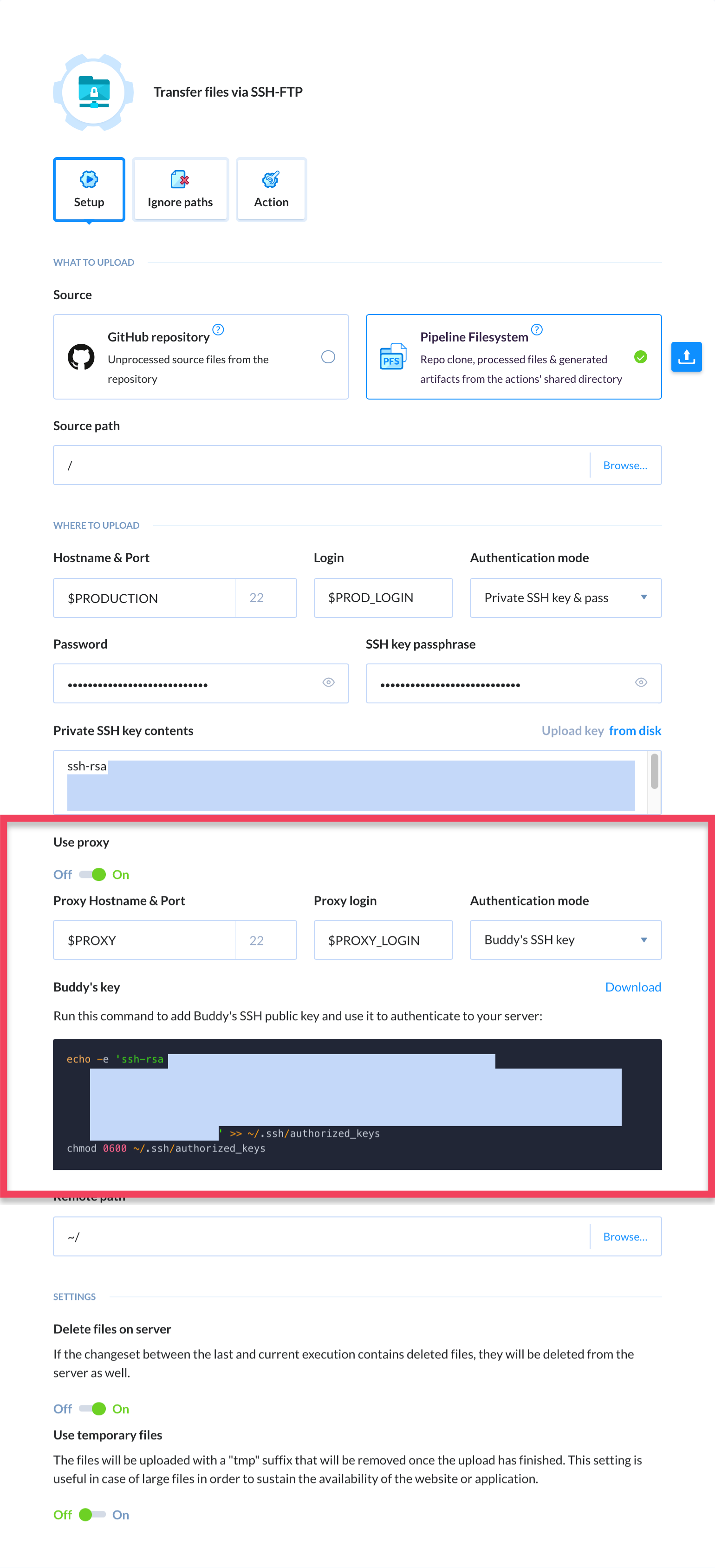This screenshot has width=715, height=1568.
Task: Click the blue upload button beside Source
Action: point(686,357)
